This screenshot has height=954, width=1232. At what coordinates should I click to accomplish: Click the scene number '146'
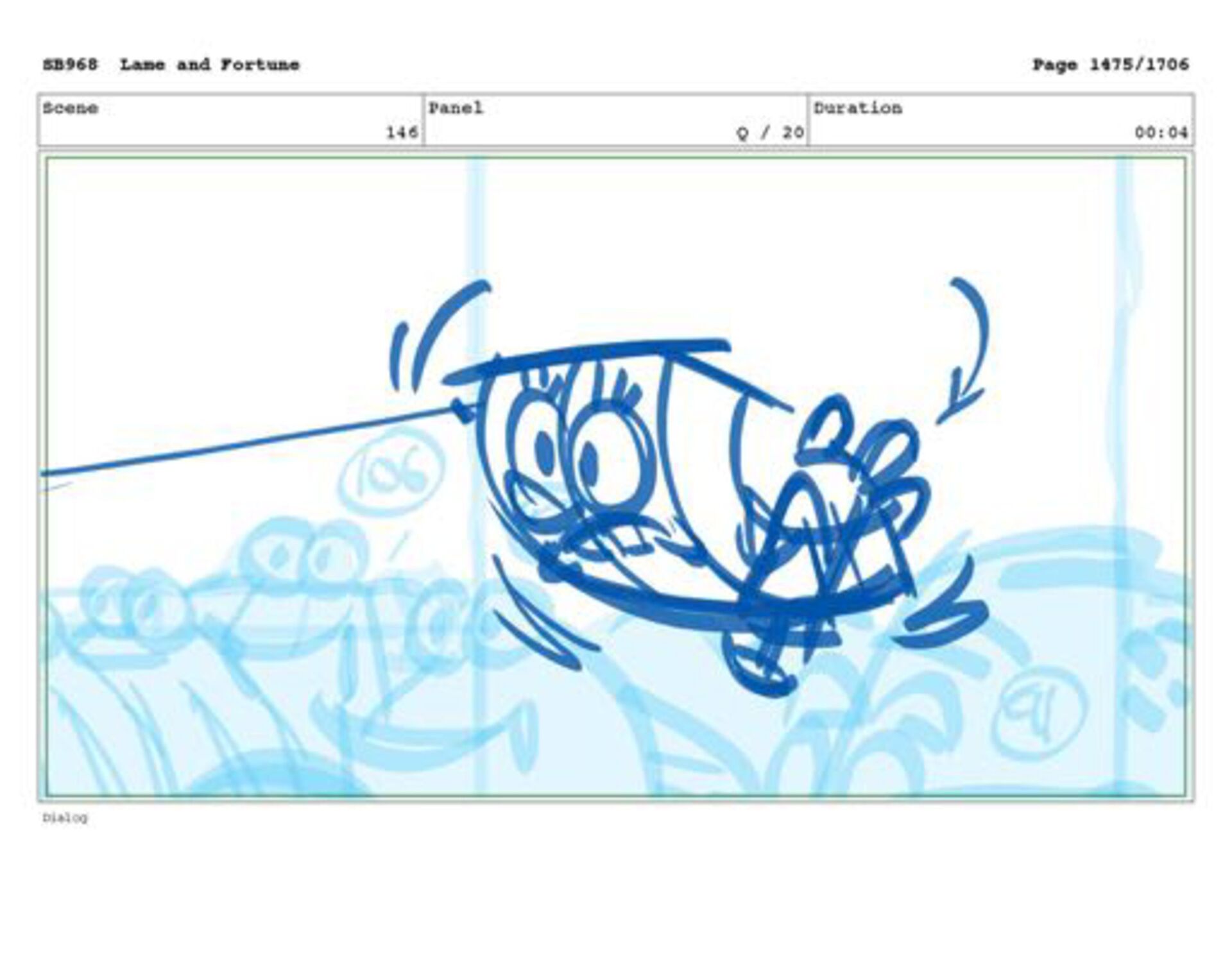tap(402, 133)
